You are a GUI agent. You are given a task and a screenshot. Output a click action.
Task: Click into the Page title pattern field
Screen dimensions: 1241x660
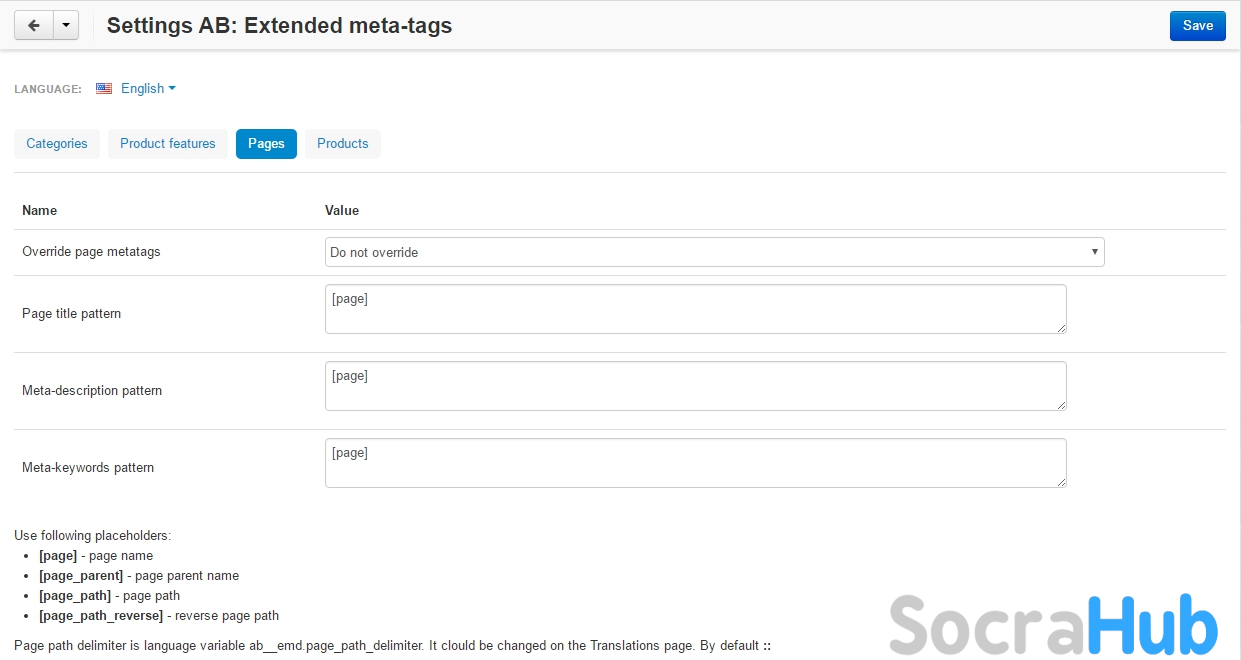point(695,309)
